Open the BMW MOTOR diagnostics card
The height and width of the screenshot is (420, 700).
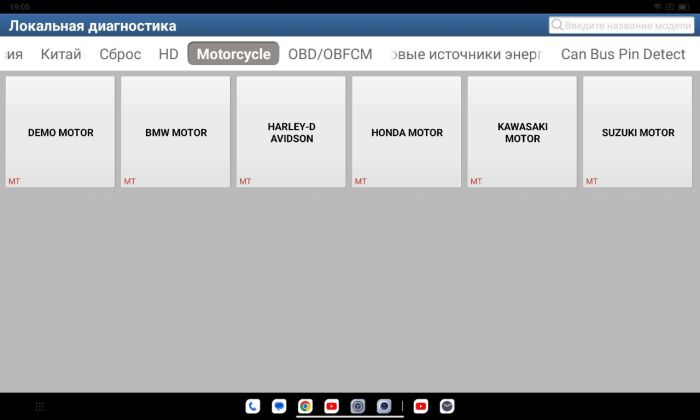tap(175, 132)
